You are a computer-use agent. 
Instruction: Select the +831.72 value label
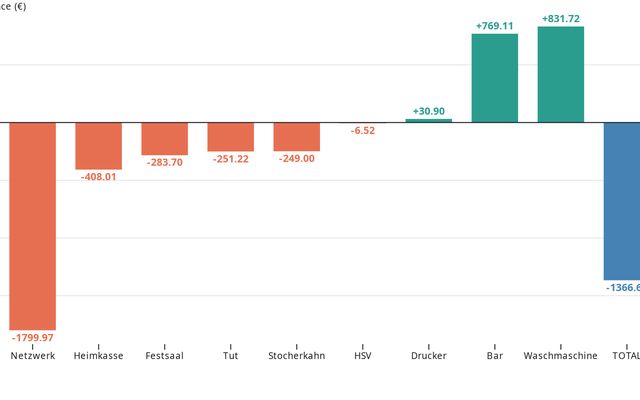pyautogui.click(x=560, y=18)
